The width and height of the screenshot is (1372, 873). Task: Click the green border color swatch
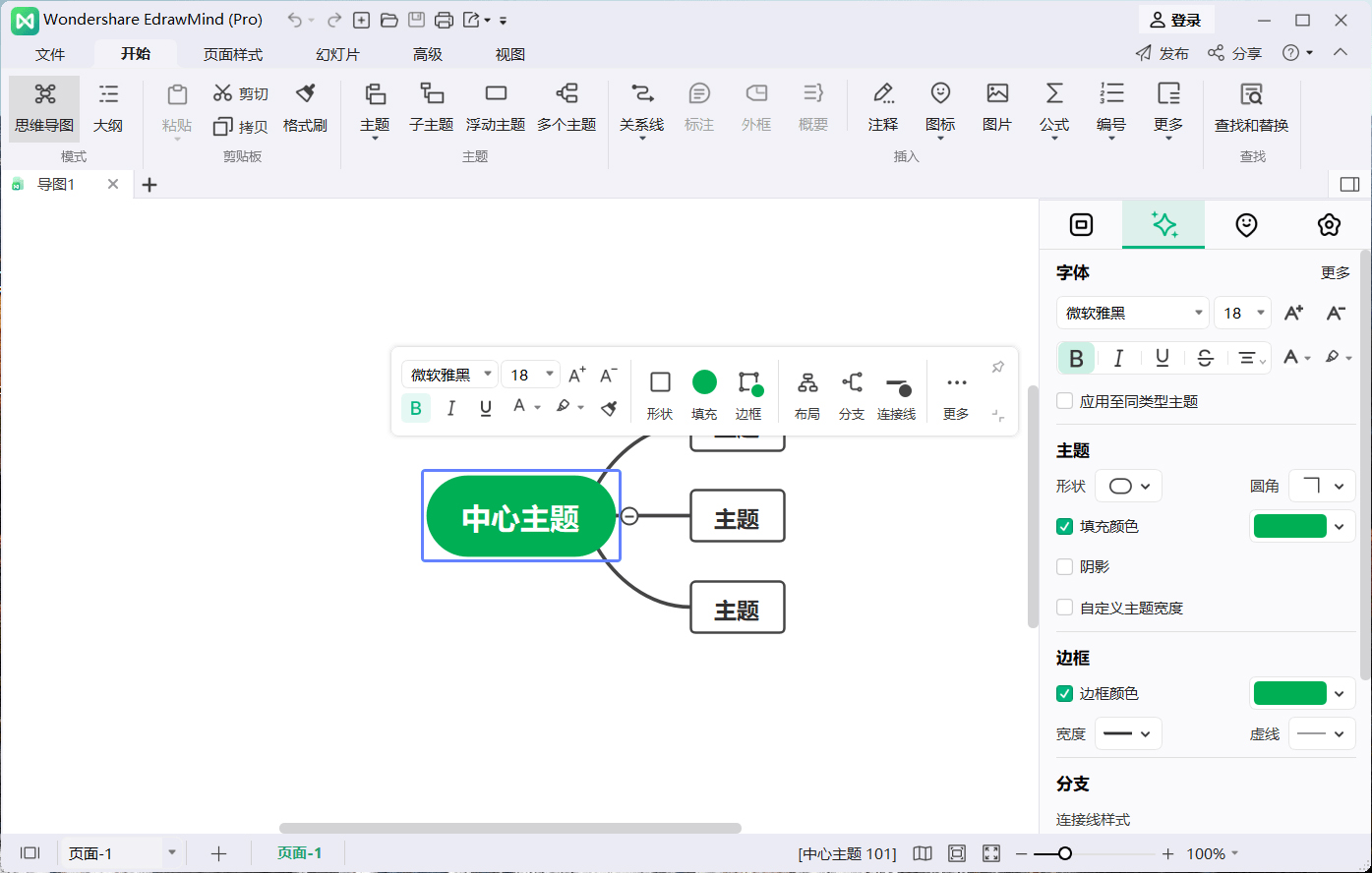click(x=1289, y=694)
